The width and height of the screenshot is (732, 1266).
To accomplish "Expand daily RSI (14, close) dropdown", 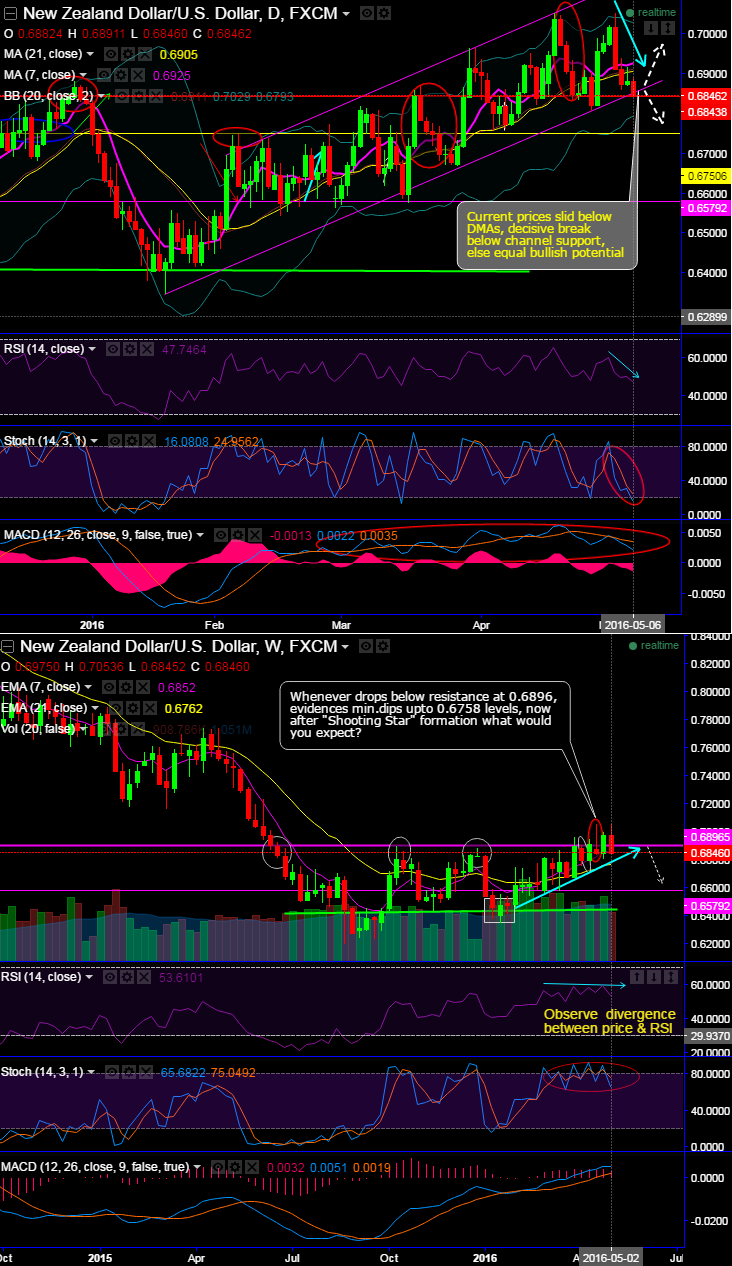I will point(92,349).
